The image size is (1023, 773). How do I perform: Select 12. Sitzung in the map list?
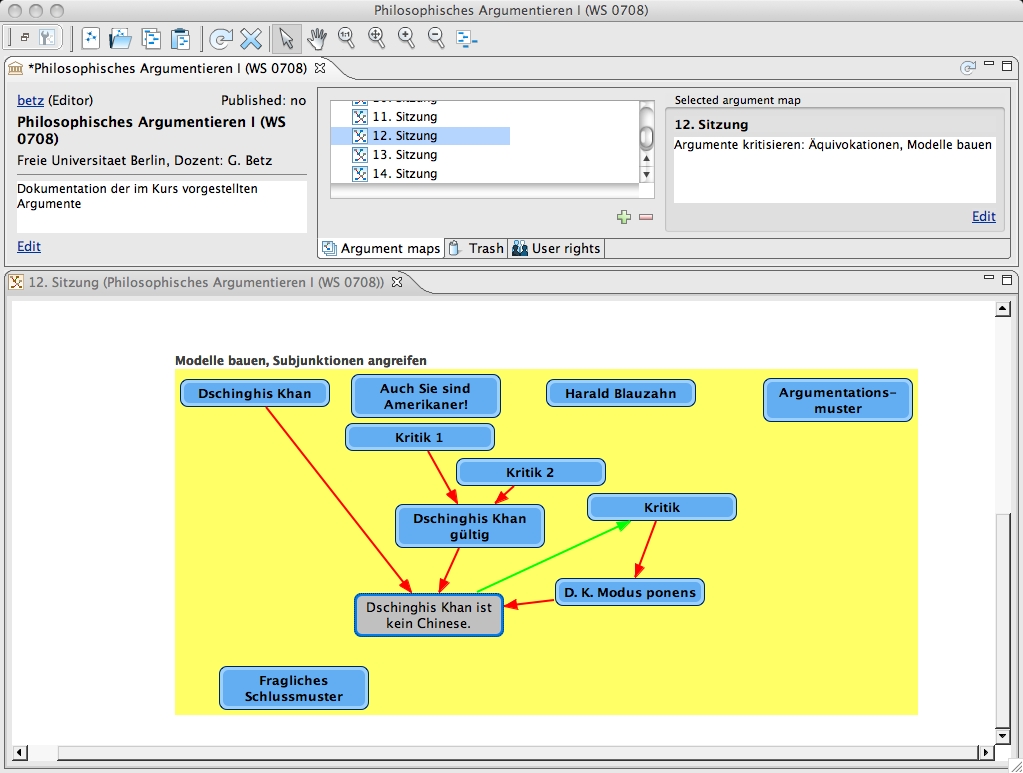(420, 136)
